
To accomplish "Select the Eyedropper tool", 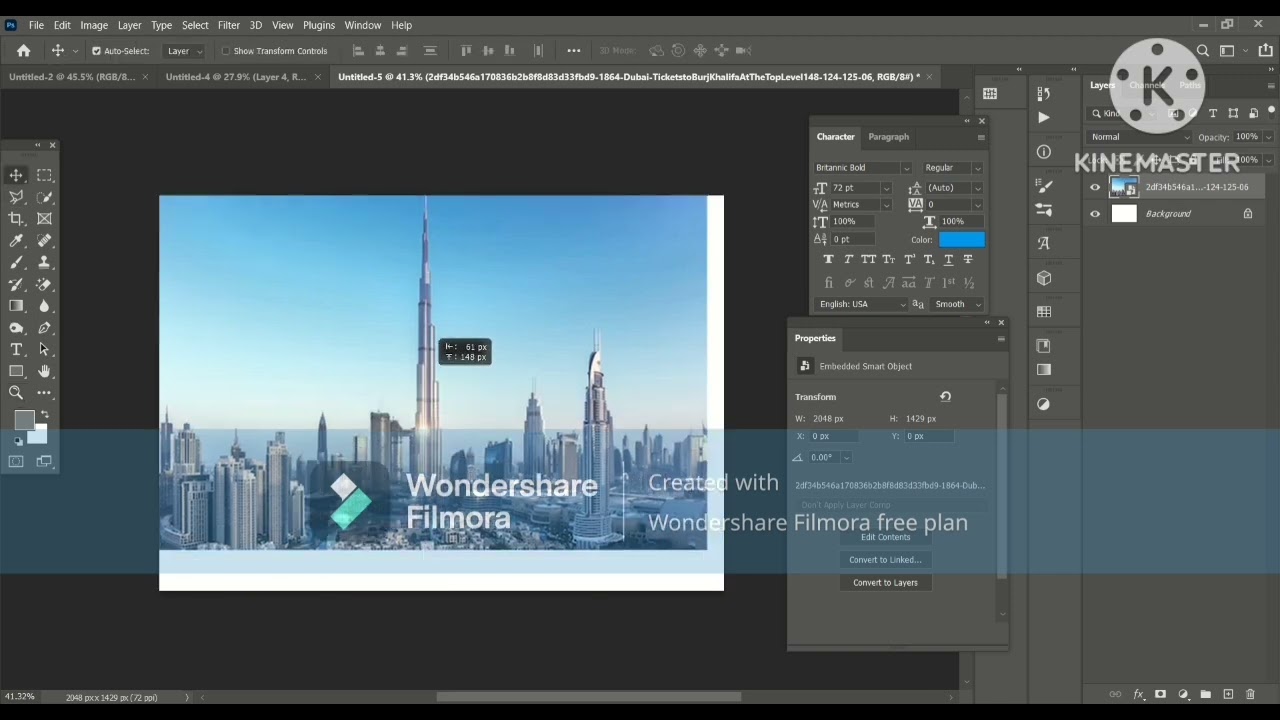I will (x=16, y=241).
